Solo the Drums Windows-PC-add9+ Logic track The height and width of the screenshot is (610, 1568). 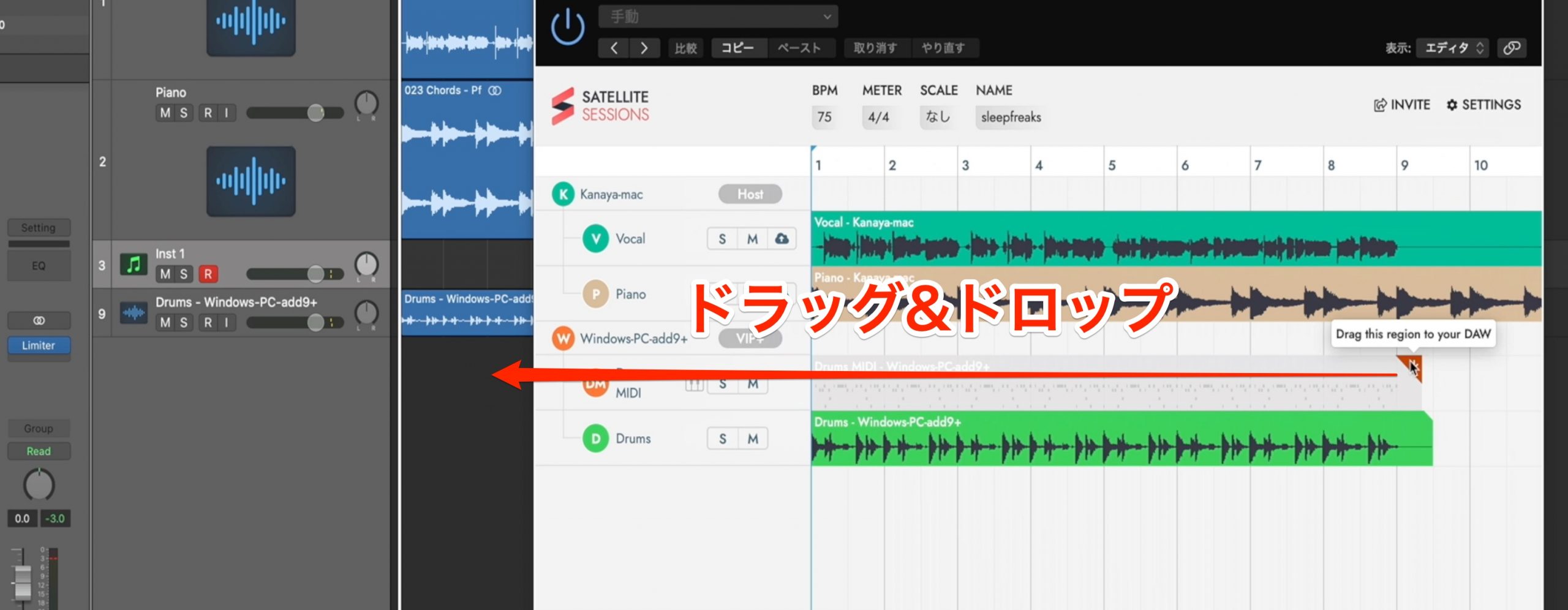tap(183, 322)
